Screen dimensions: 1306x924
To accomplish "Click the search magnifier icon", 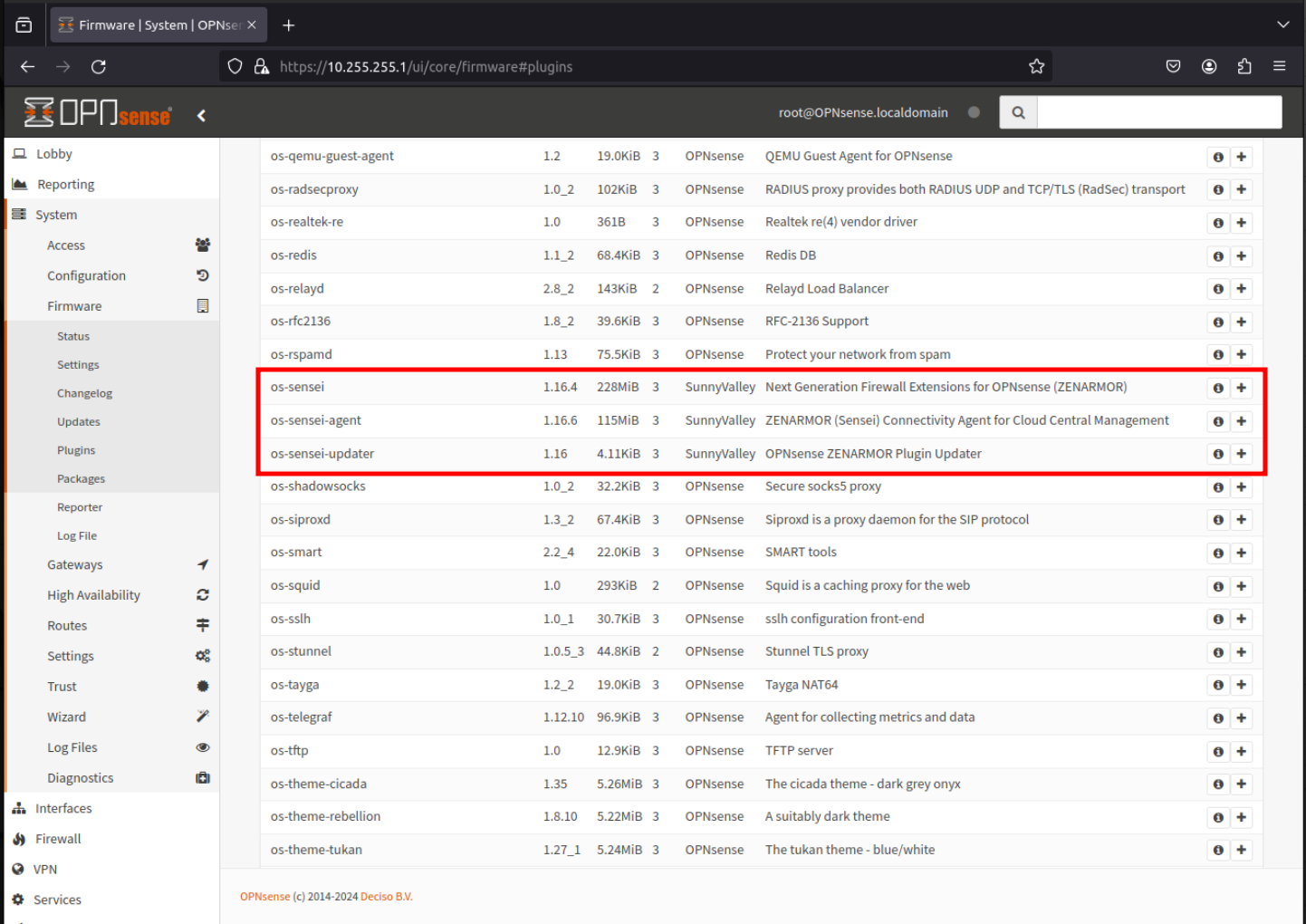I will (x=1018, y=112).
